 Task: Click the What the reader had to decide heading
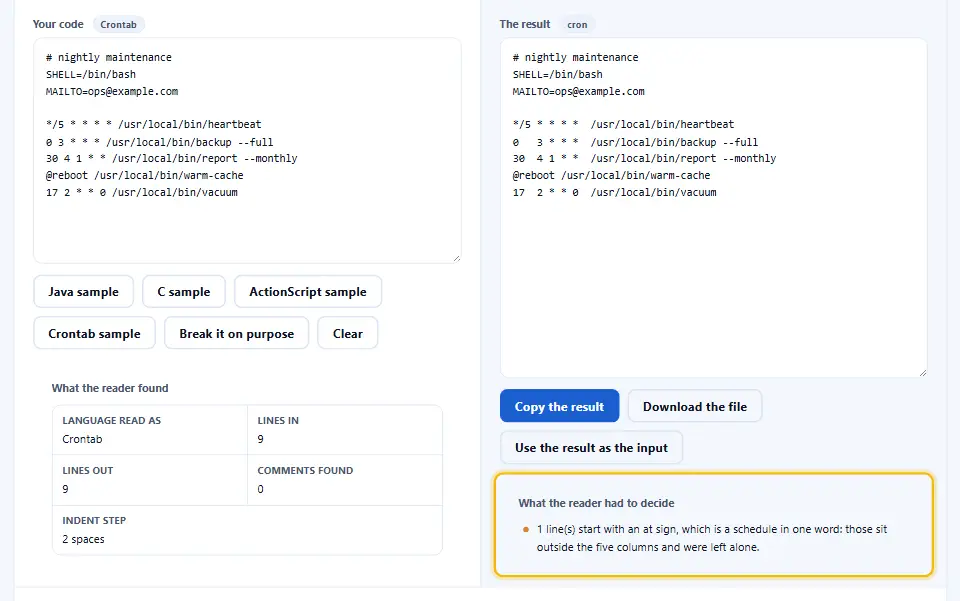coord(596,503)
